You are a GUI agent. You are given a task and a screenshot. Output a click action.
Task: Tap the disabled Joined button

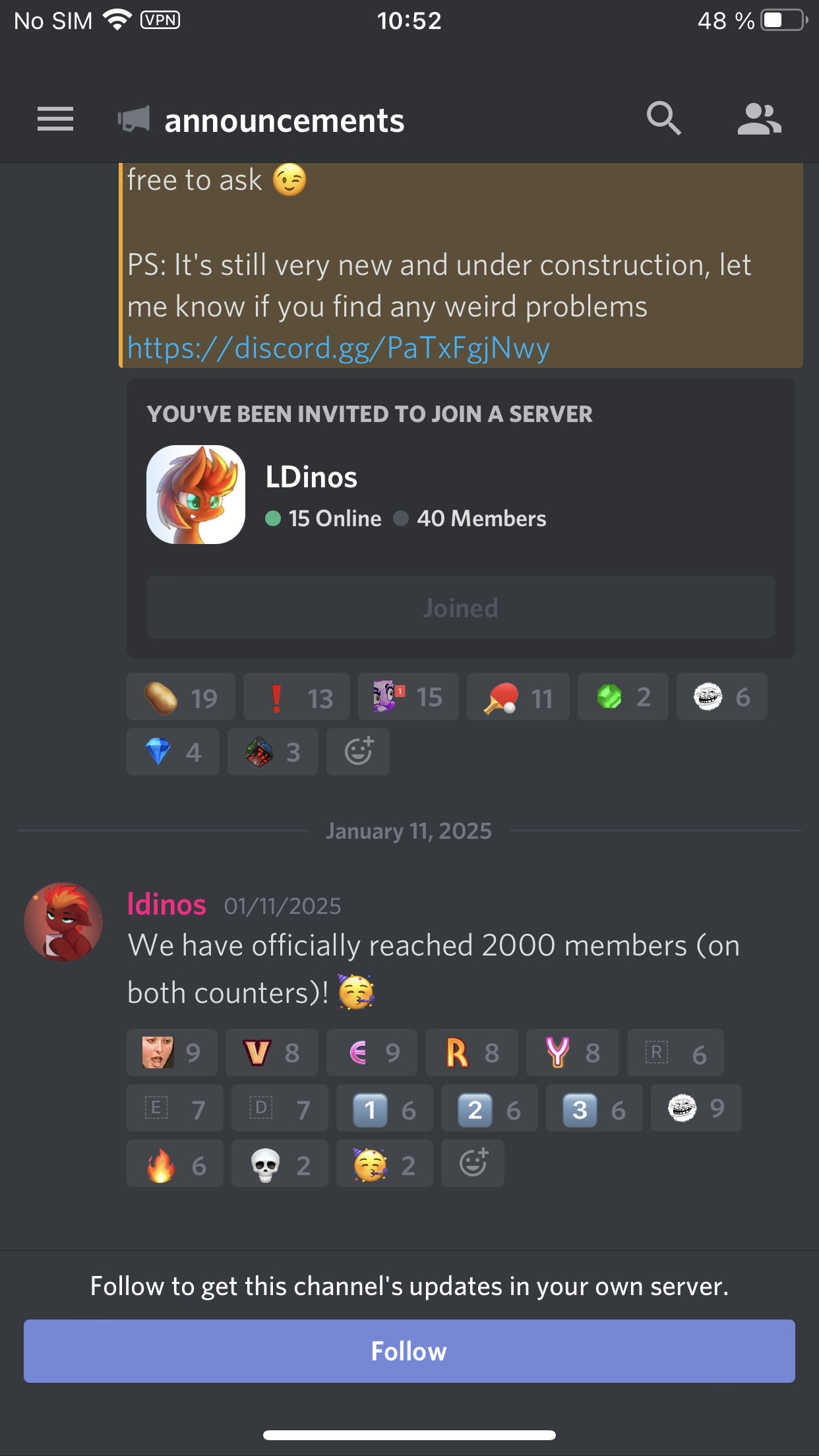461,607
